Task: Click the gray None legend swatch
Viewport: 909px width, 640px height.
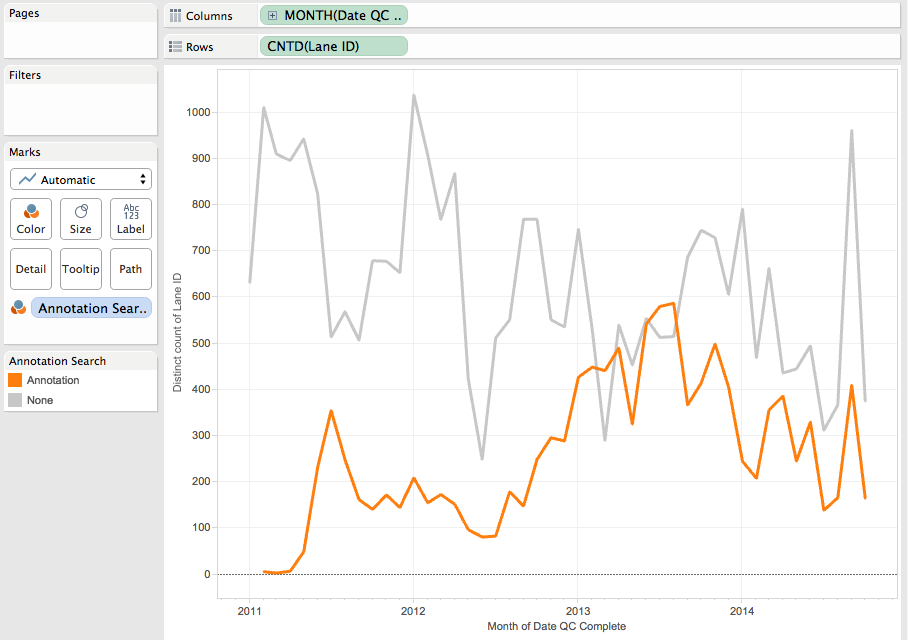Action: [x=15, y=400]
